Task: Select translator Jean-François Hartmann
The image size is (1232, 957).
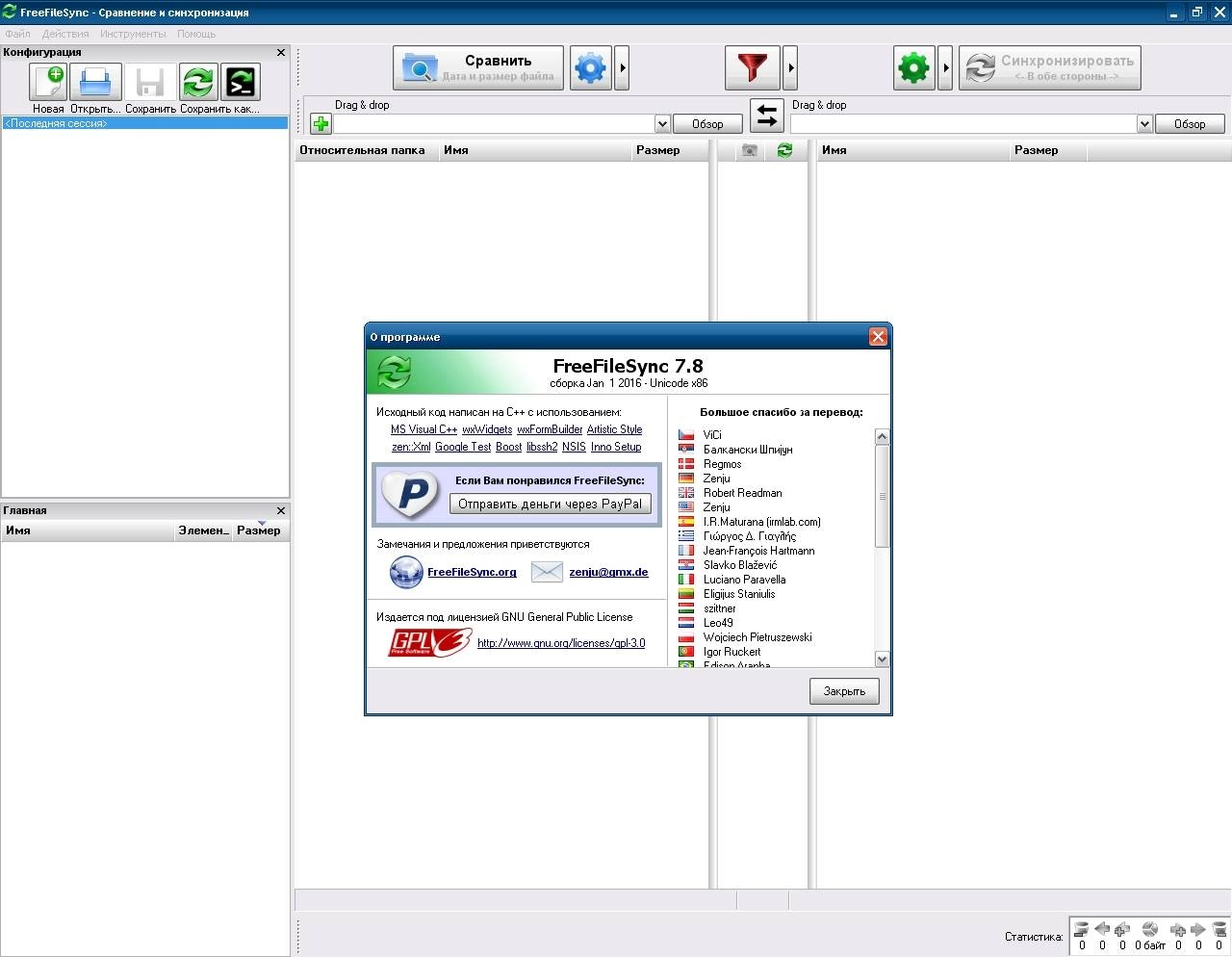Action: click(758, 551)
